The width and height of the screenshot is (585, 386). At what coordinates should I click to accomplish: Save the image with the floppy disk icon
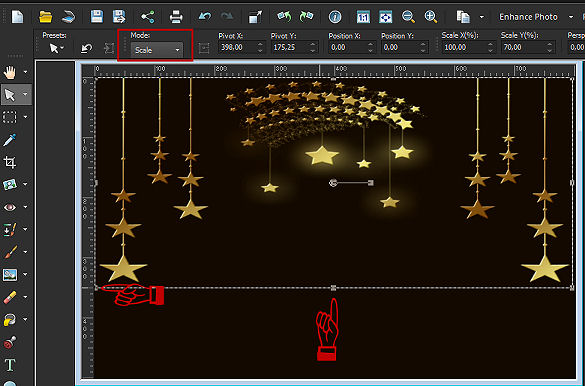97,17
